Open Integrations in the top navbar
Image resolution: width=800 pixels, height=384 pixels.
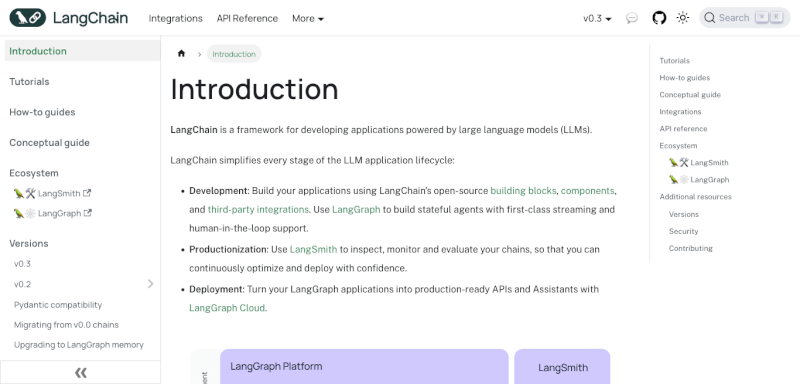176,18
